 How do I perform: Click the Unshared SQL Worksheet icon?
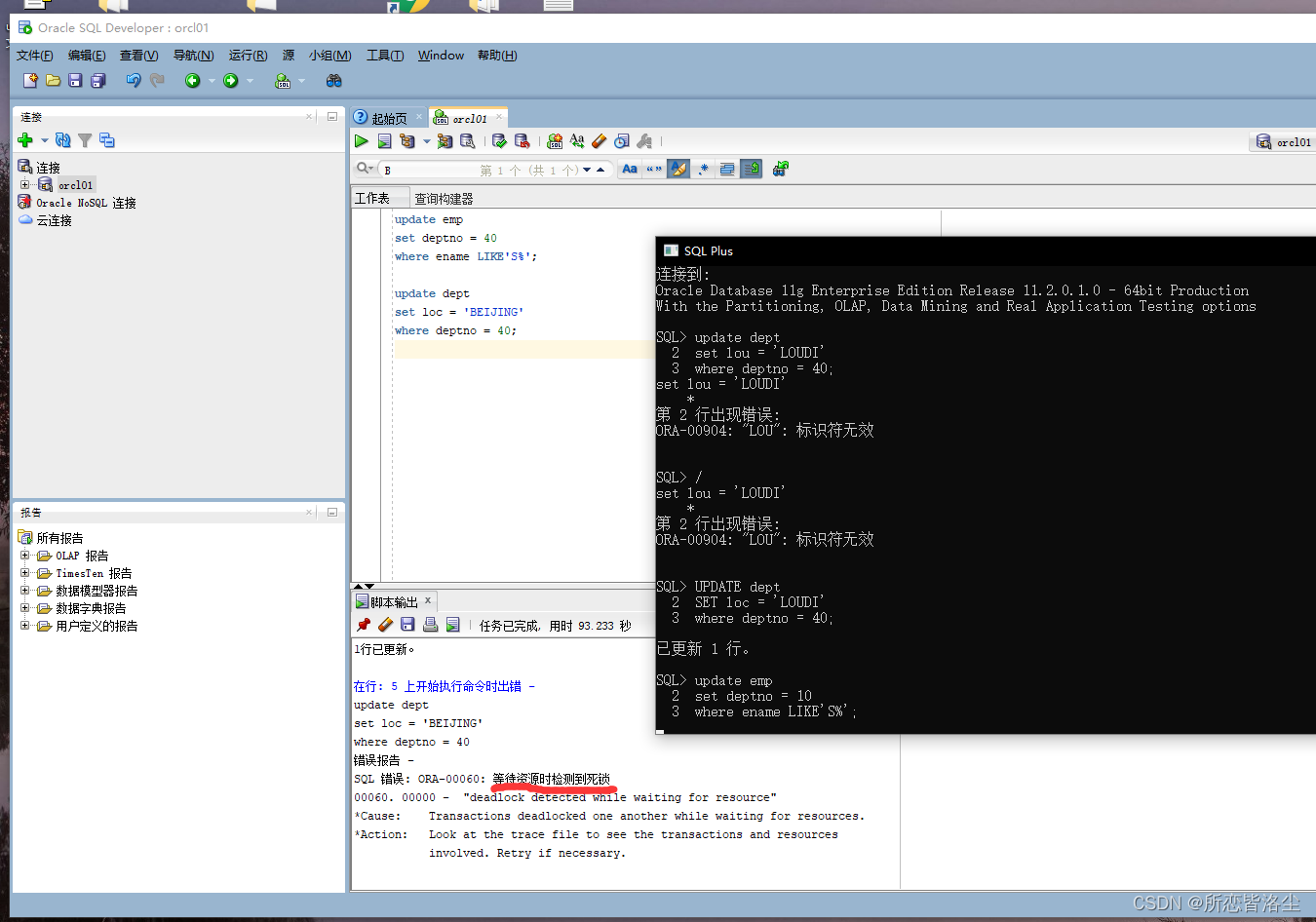tap(555, 141)
